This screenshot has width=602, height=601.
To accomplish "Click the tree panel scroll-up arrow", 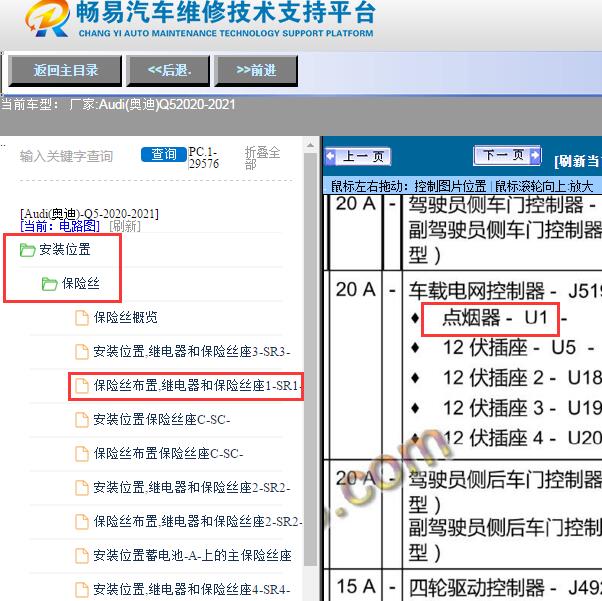I will coord(310,146).
